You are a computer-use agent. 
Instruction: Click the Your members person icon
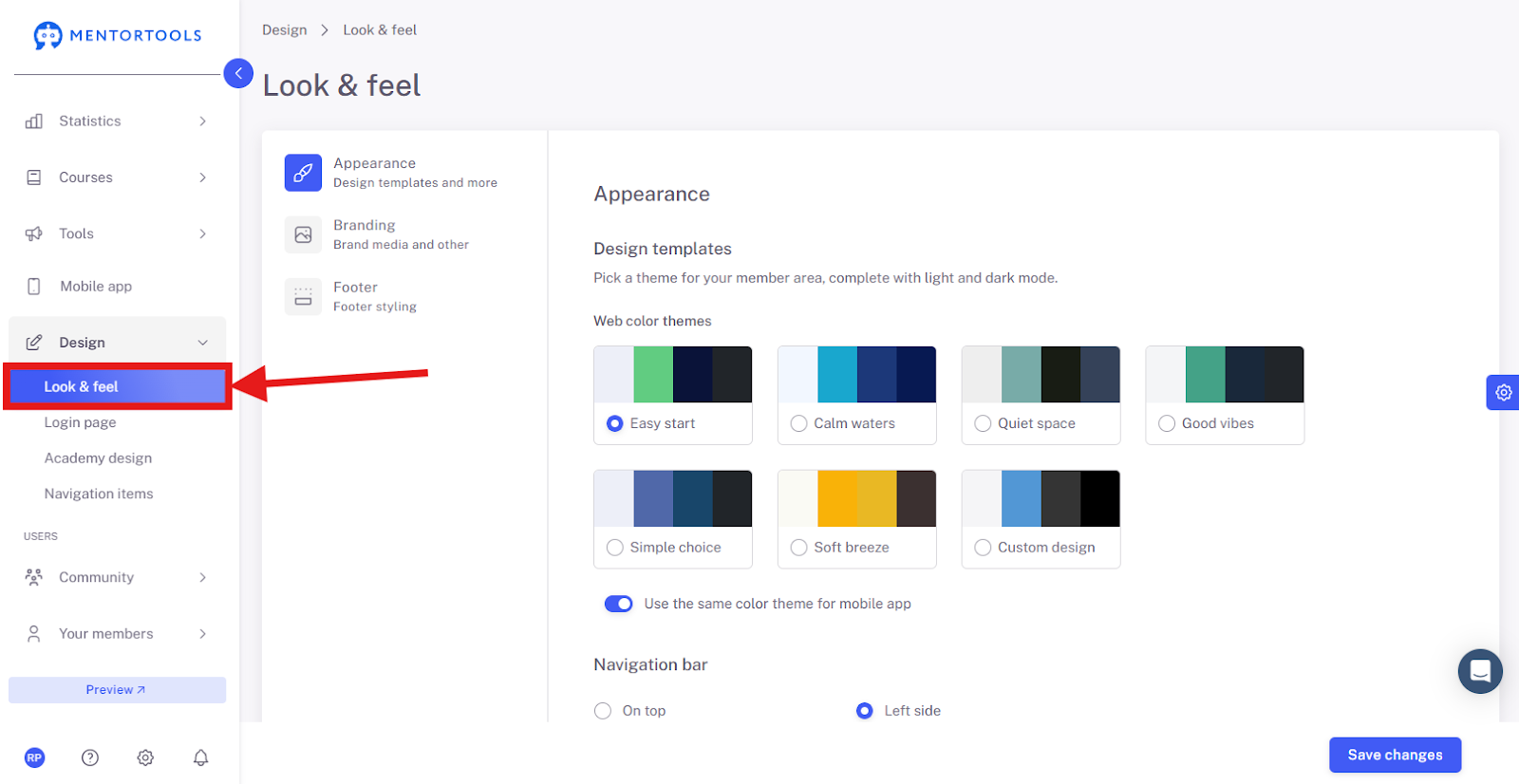[34, 634]
